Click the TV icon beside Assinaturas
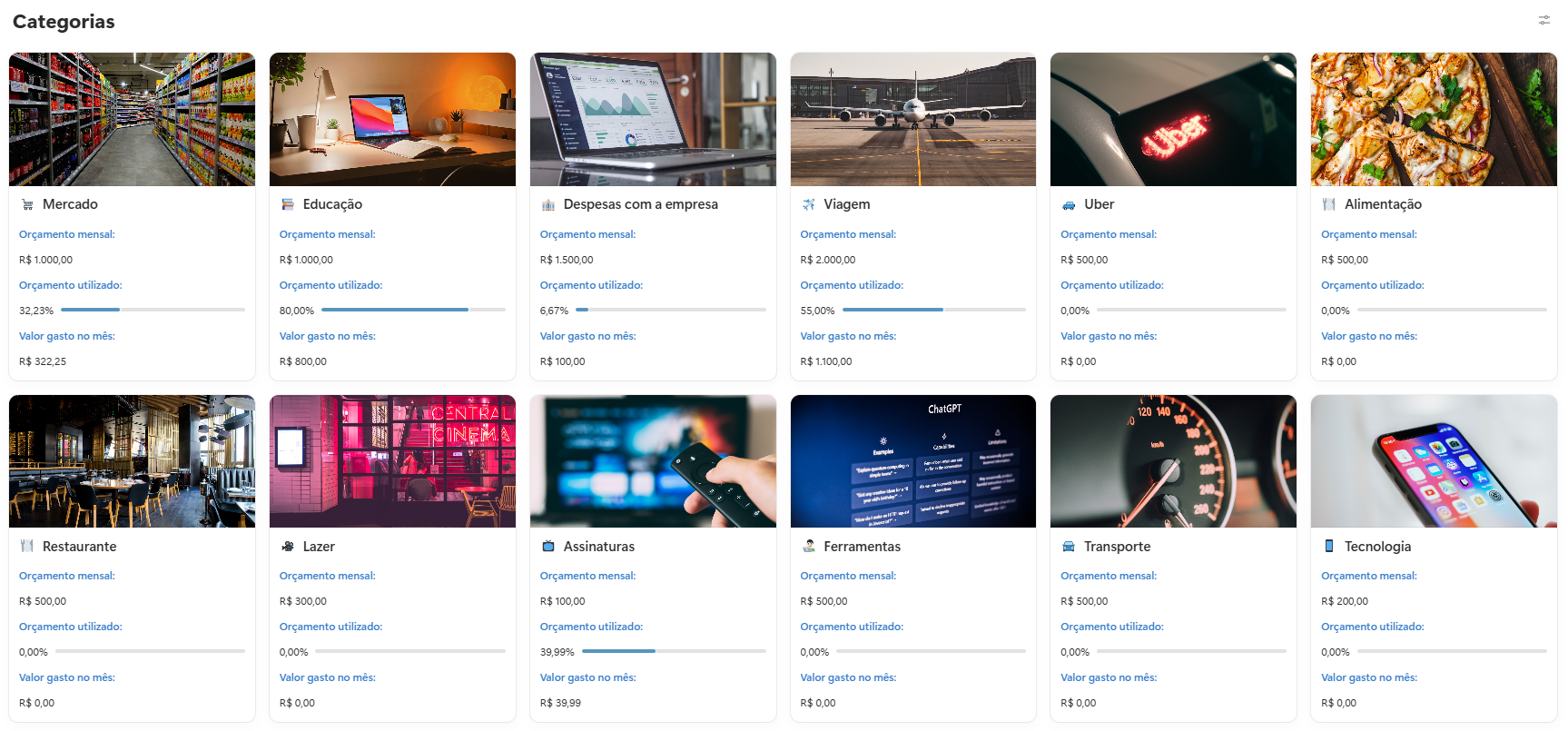This screenshot has height=731, width=1568. tap(548, 547)
